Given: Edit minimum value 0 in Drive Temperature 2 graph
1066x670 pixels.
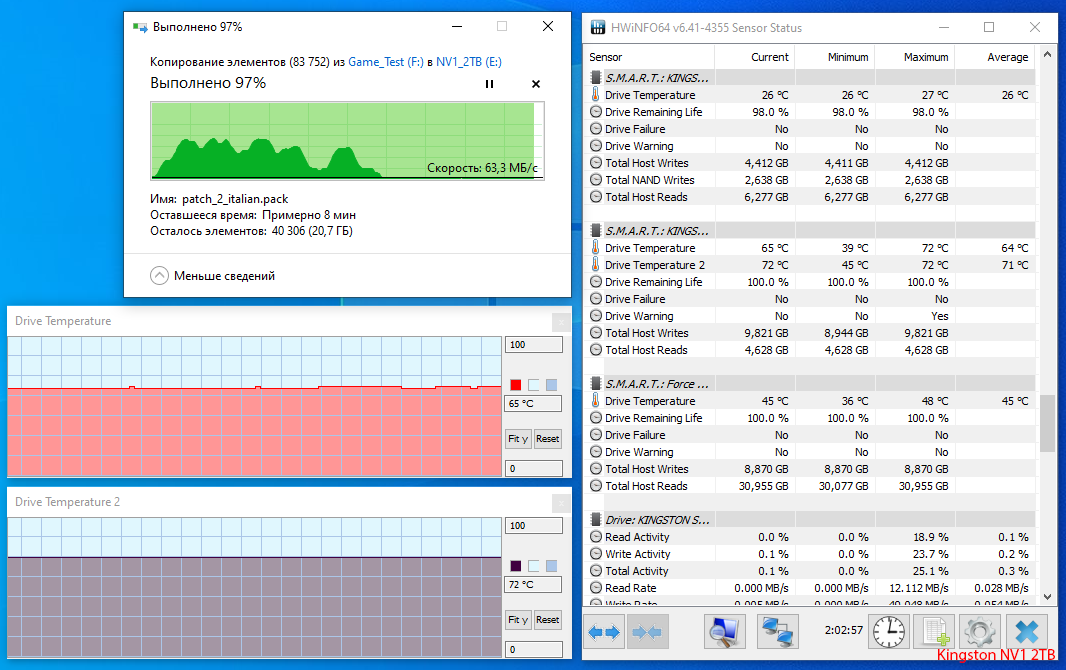Looking at the screenshot, I should click(x=534, y=649).
